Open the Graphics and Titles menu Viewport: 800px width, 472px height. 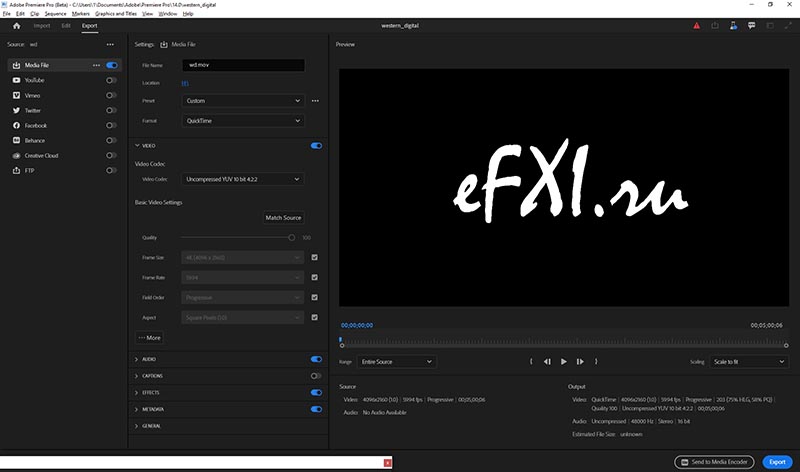(116, 14)
